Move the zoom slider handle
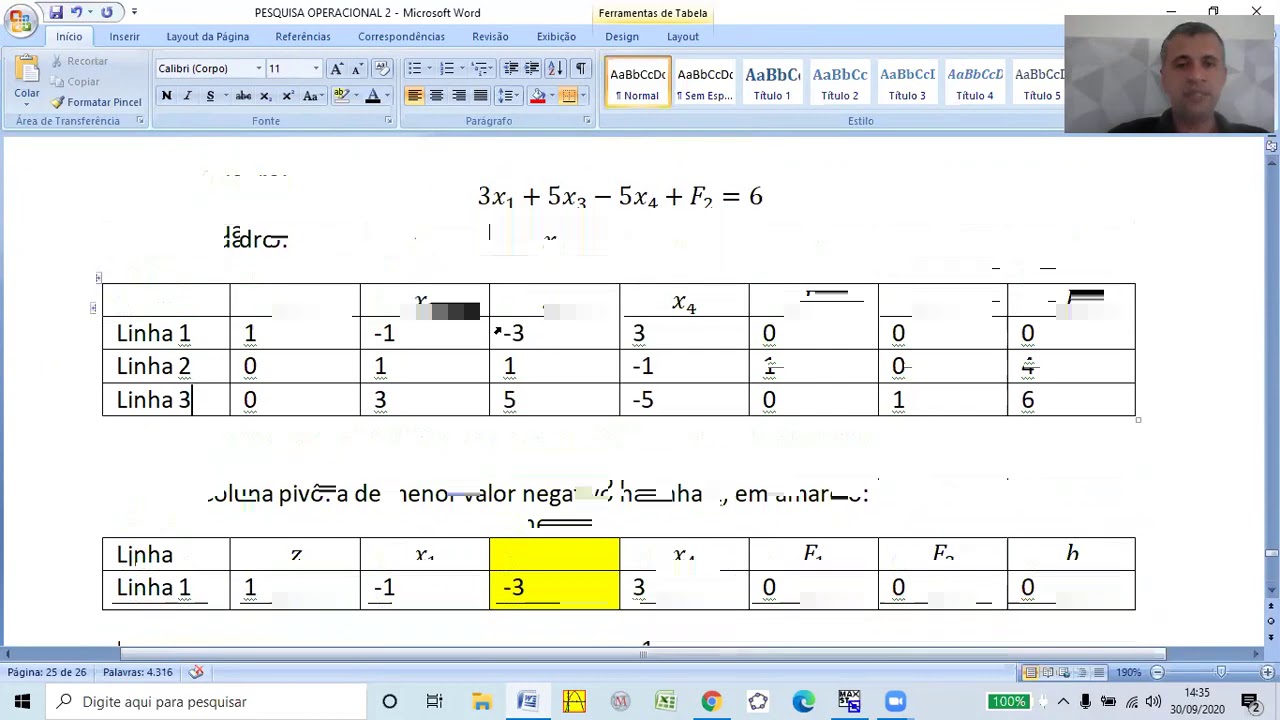 (1221, 673)
